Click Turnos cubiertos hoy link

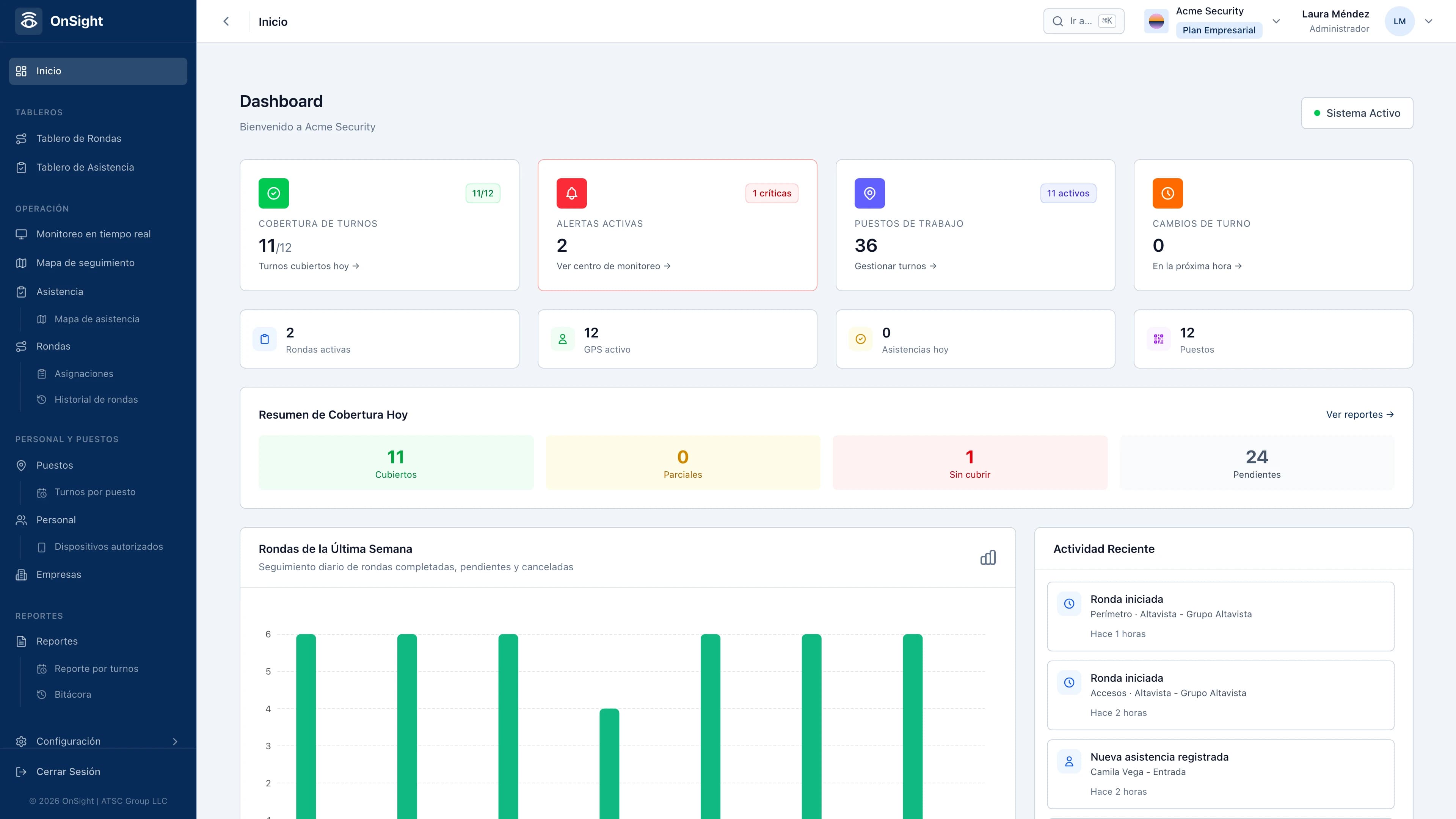coord(309,266)
